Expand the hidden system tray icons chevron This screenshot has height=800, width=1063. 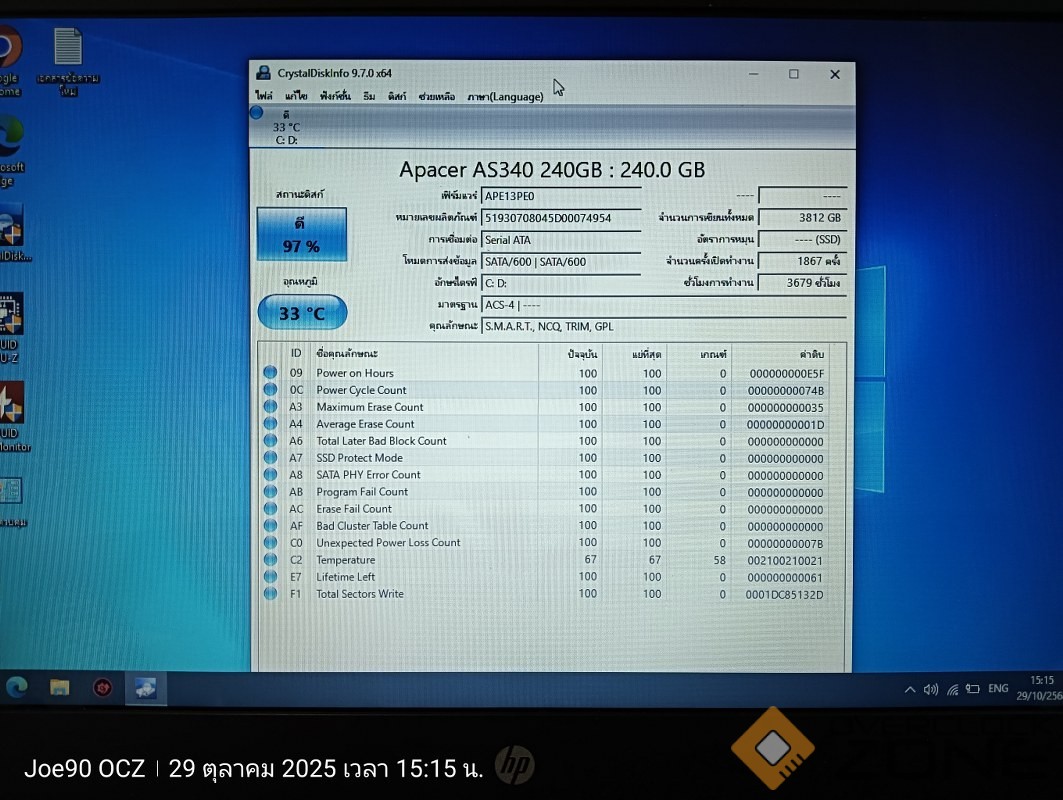pyautogui.click(x=910, y=689)
